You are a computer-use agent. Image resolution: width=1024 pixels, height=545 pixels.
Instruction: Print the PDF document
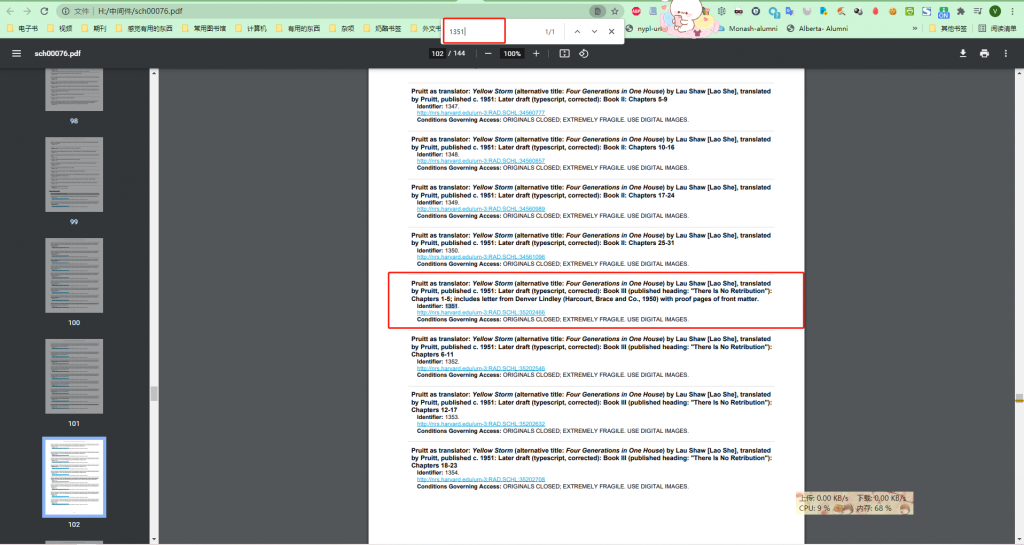click(984, 54)
